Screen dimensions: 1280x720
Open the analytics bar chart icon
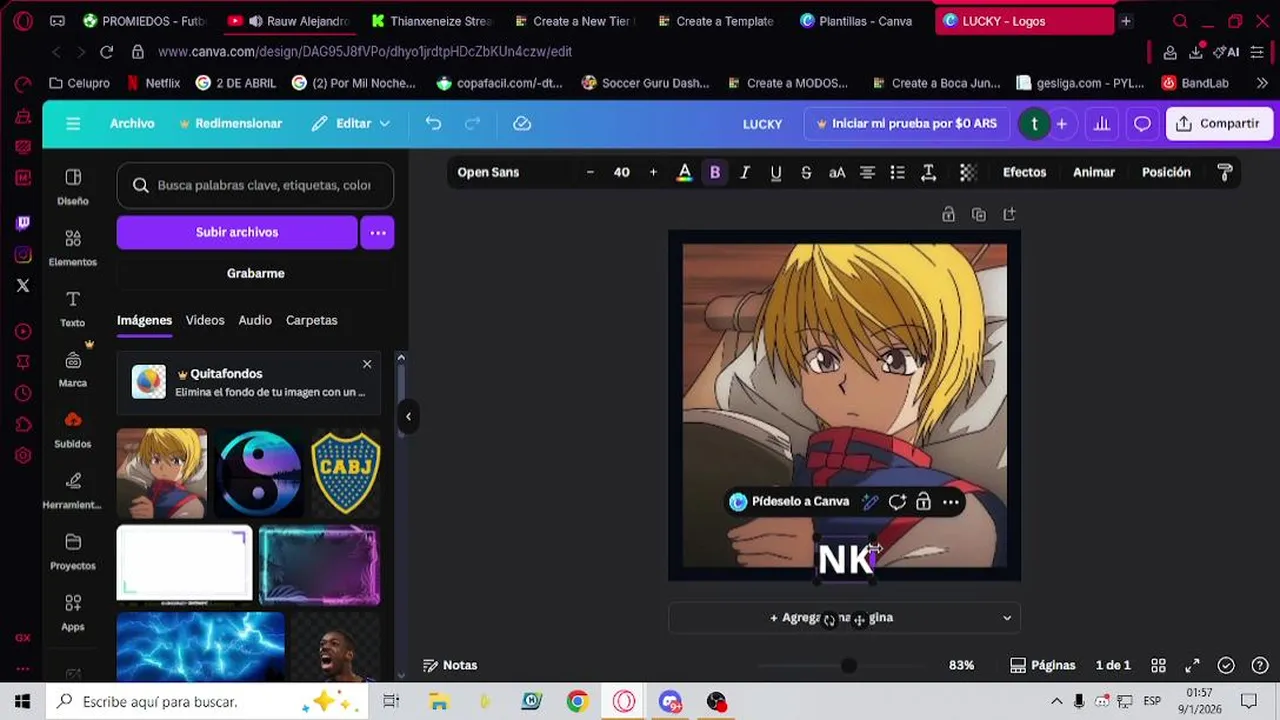click(1102, 124)
